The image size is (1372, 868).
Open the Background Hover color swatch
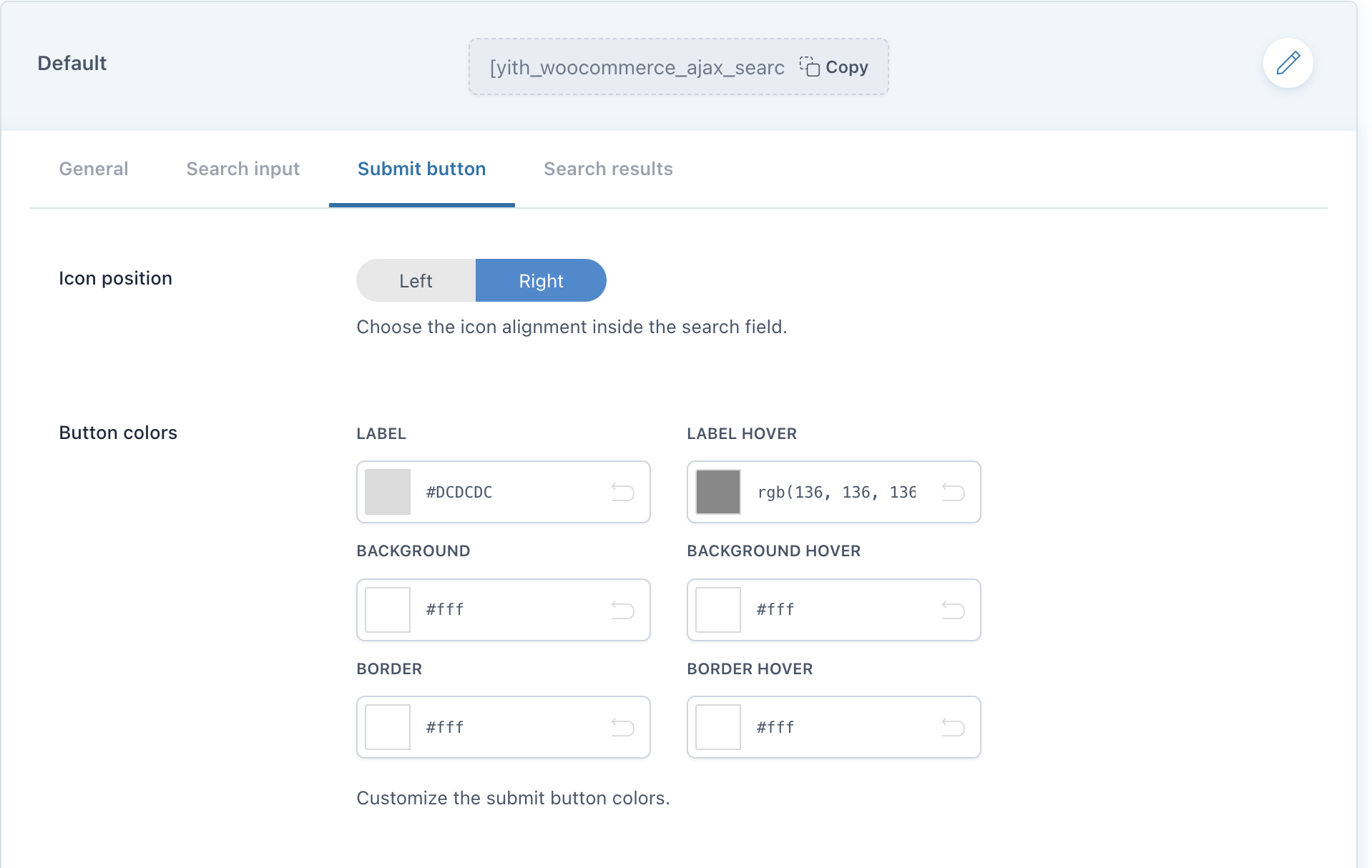tap(718, 610)
